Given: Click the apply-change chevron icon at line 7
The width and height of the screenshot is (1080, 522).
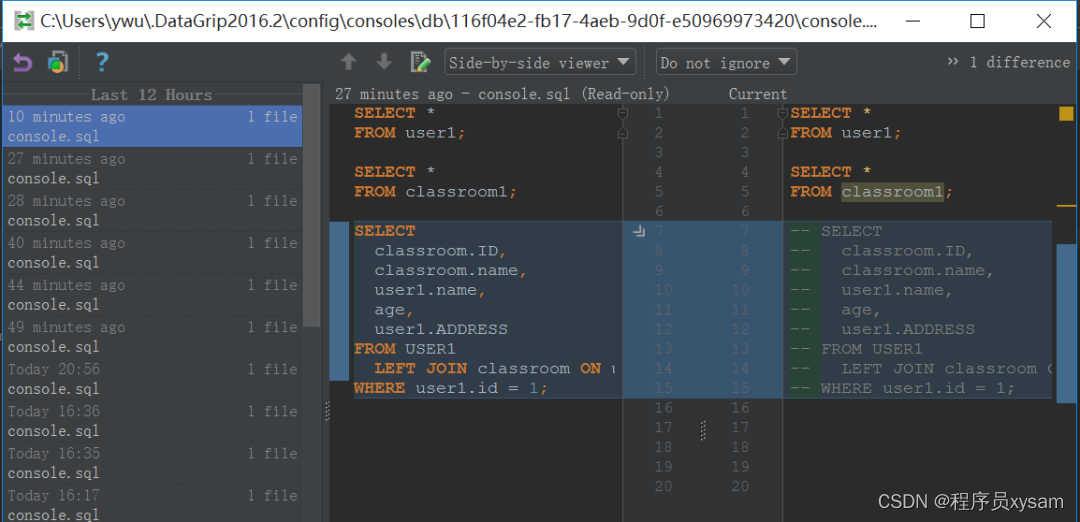Looking at the screenshot, I should click(638, 232).
